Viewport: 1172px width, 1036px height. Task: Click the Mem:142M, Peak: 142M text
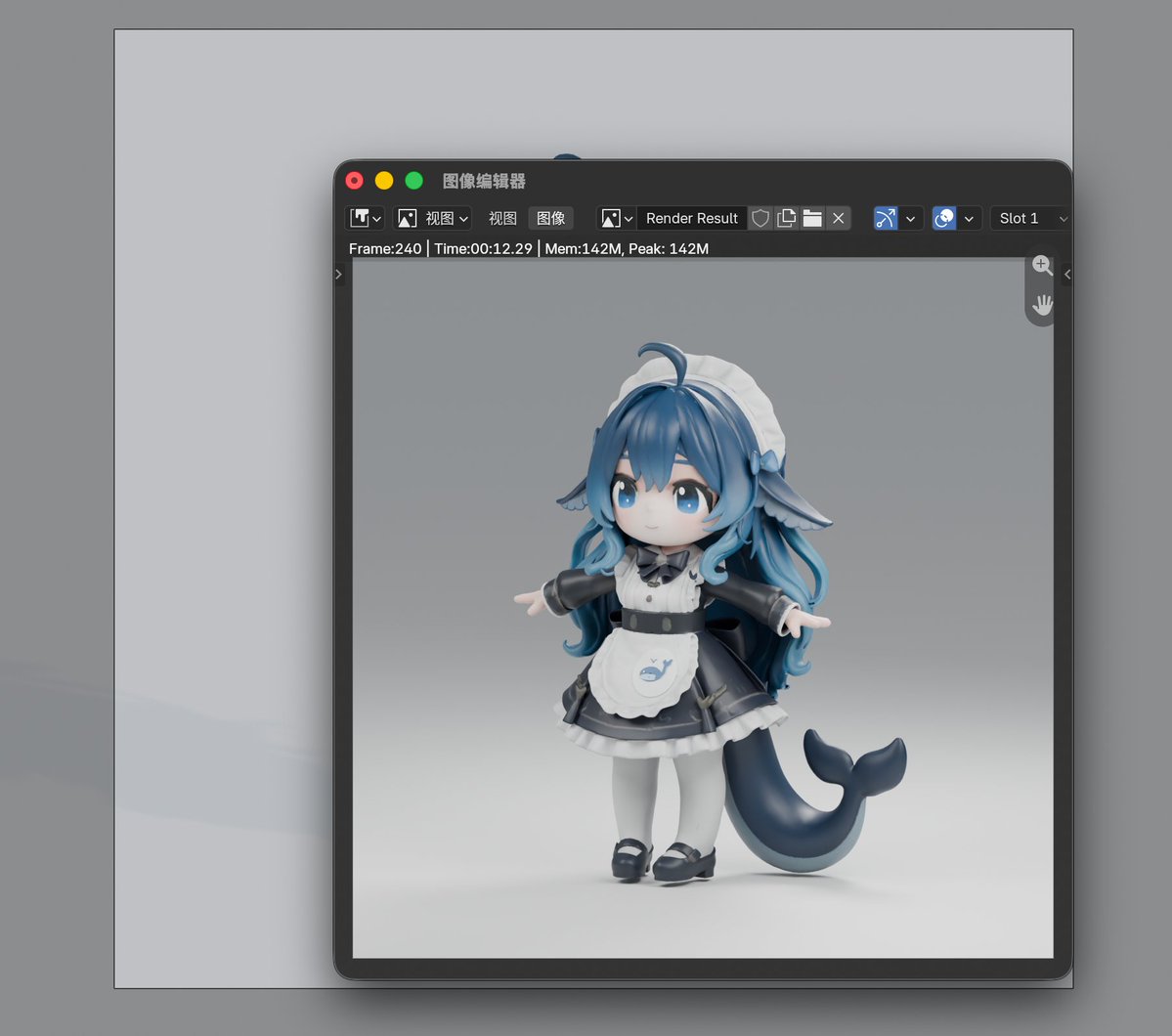tap(627, 248)
